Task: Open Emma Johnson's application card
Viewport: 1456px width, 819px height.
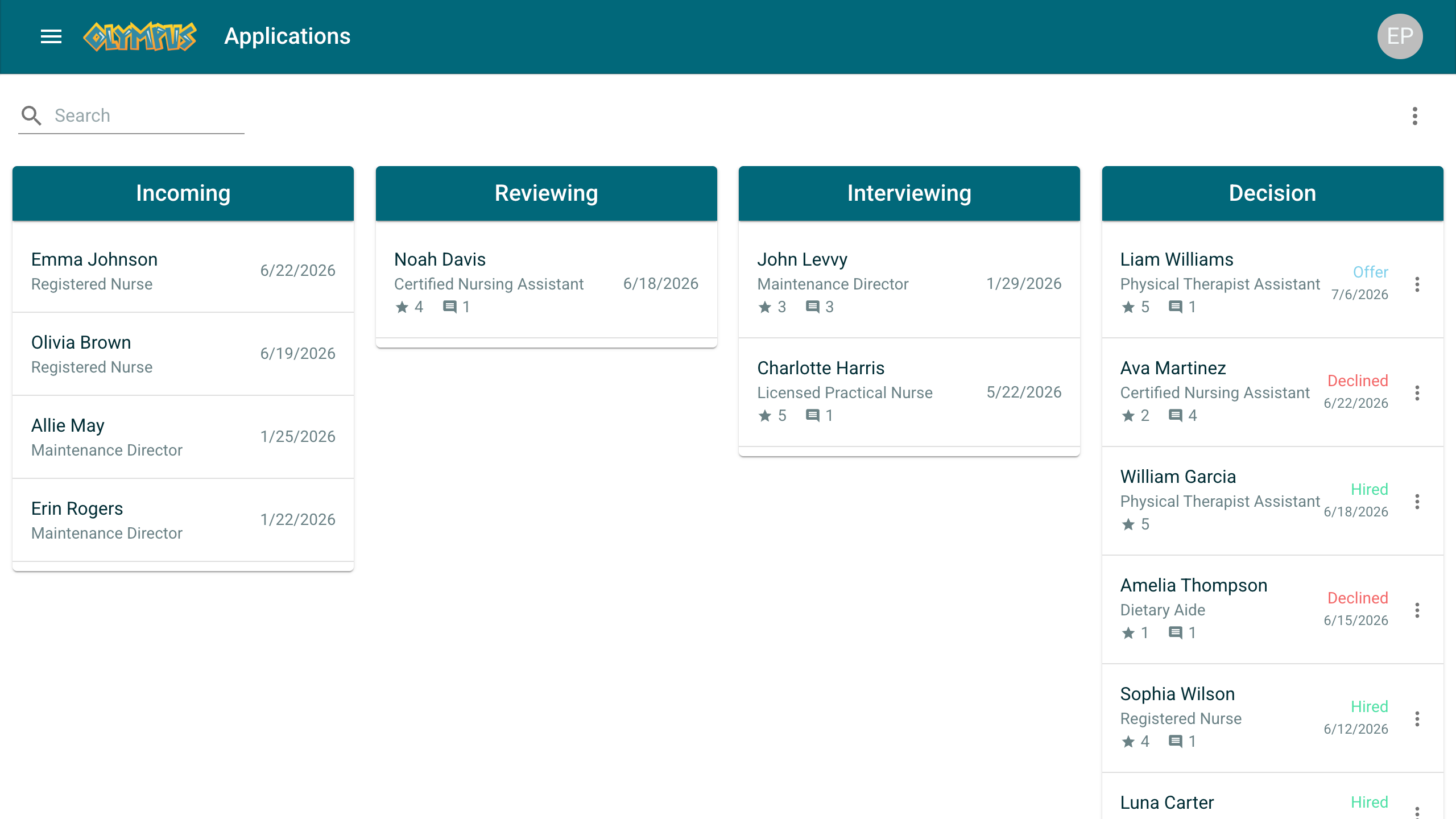Action: (x=183, y=271)
